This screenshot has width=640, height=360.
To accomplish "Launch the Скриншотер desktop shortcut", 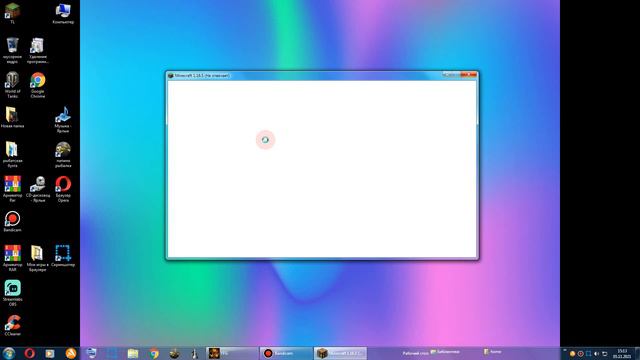I will click(63, 256).
